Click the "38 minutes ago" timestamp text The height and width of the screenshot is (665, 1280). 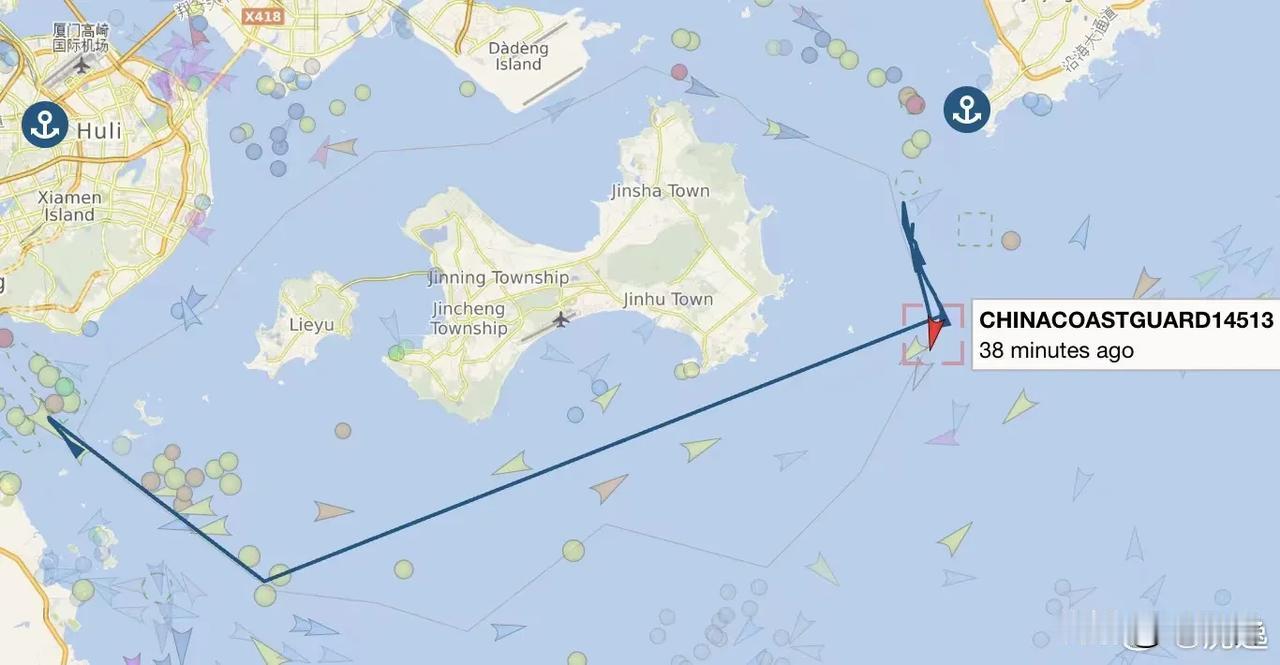point(1056,351)
